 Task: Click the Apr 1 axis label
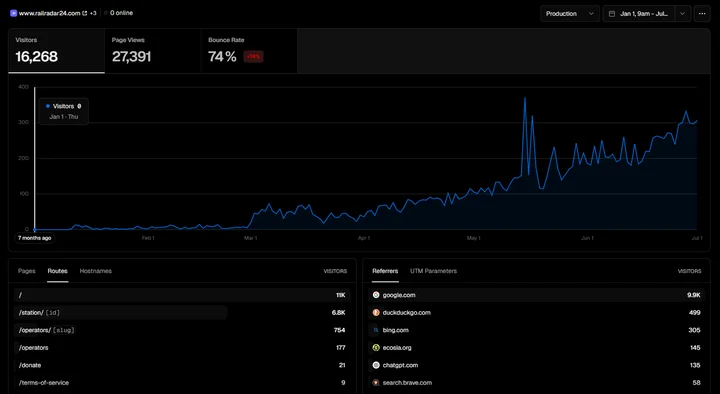click(364, 238)
